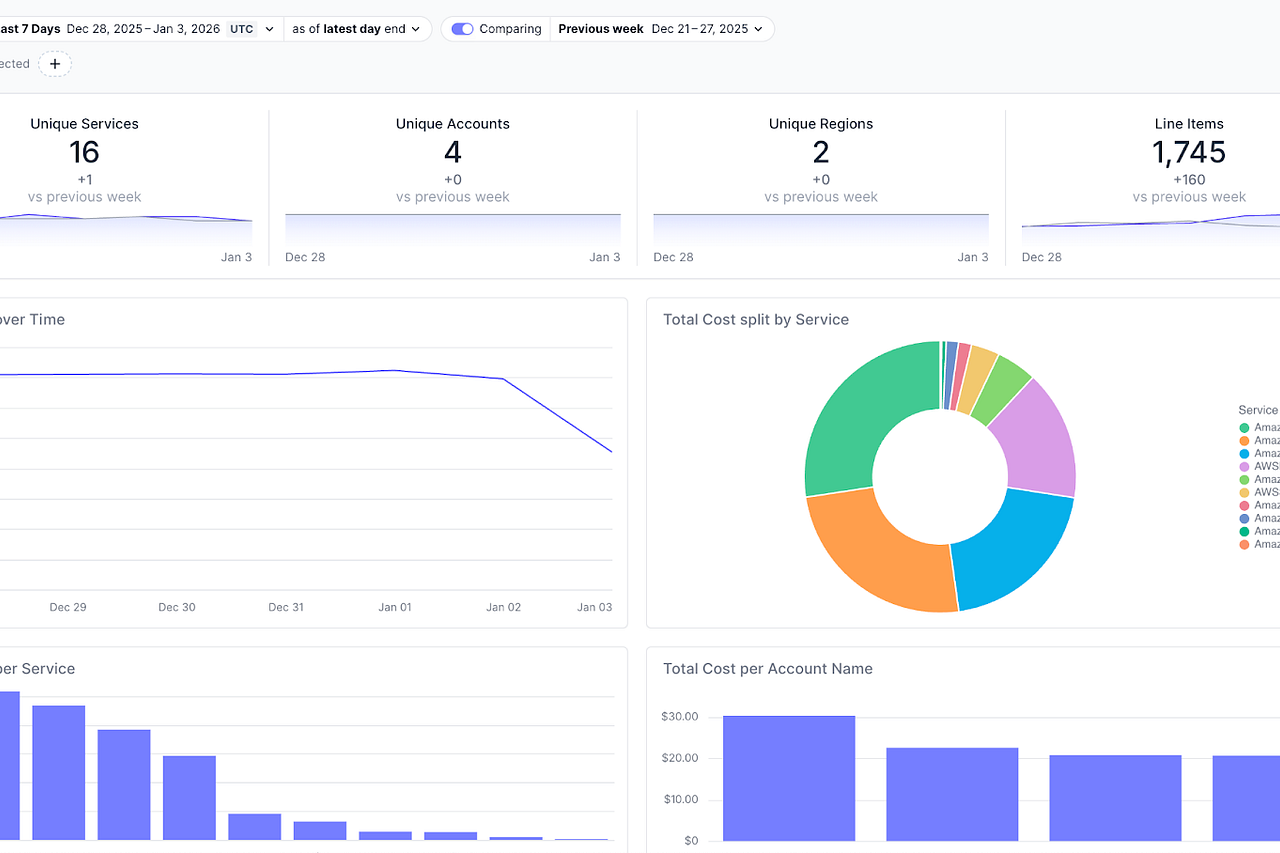Click the Line Items card title
This screenshot has width=1280, height=853.
pos(1189,124)
